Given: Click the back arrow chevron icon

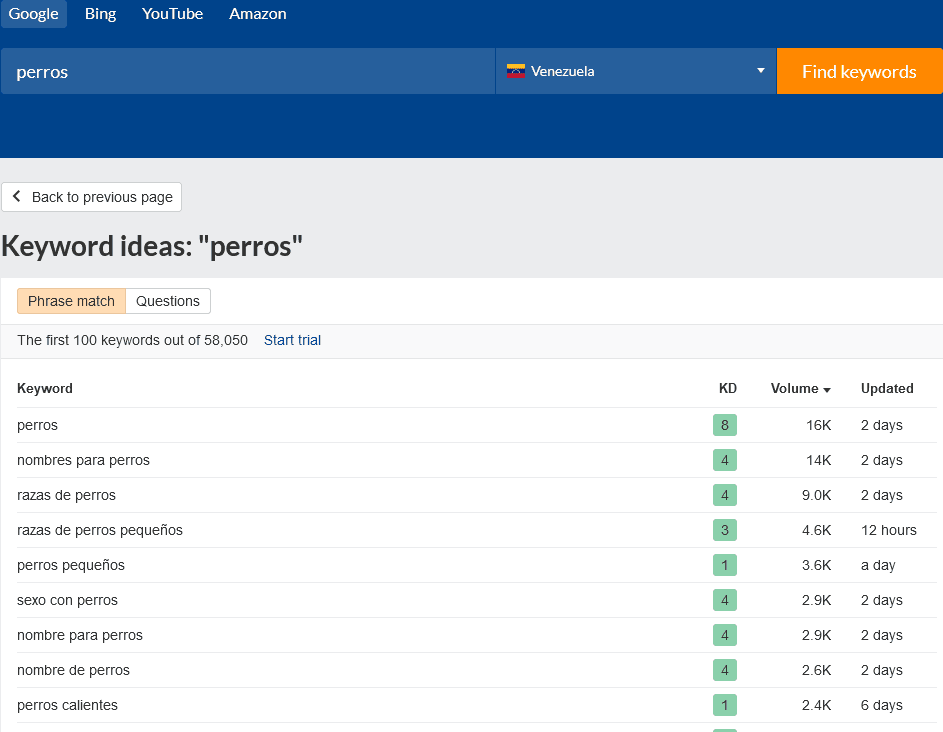Looking at the screenshot, I should point(17,197).
